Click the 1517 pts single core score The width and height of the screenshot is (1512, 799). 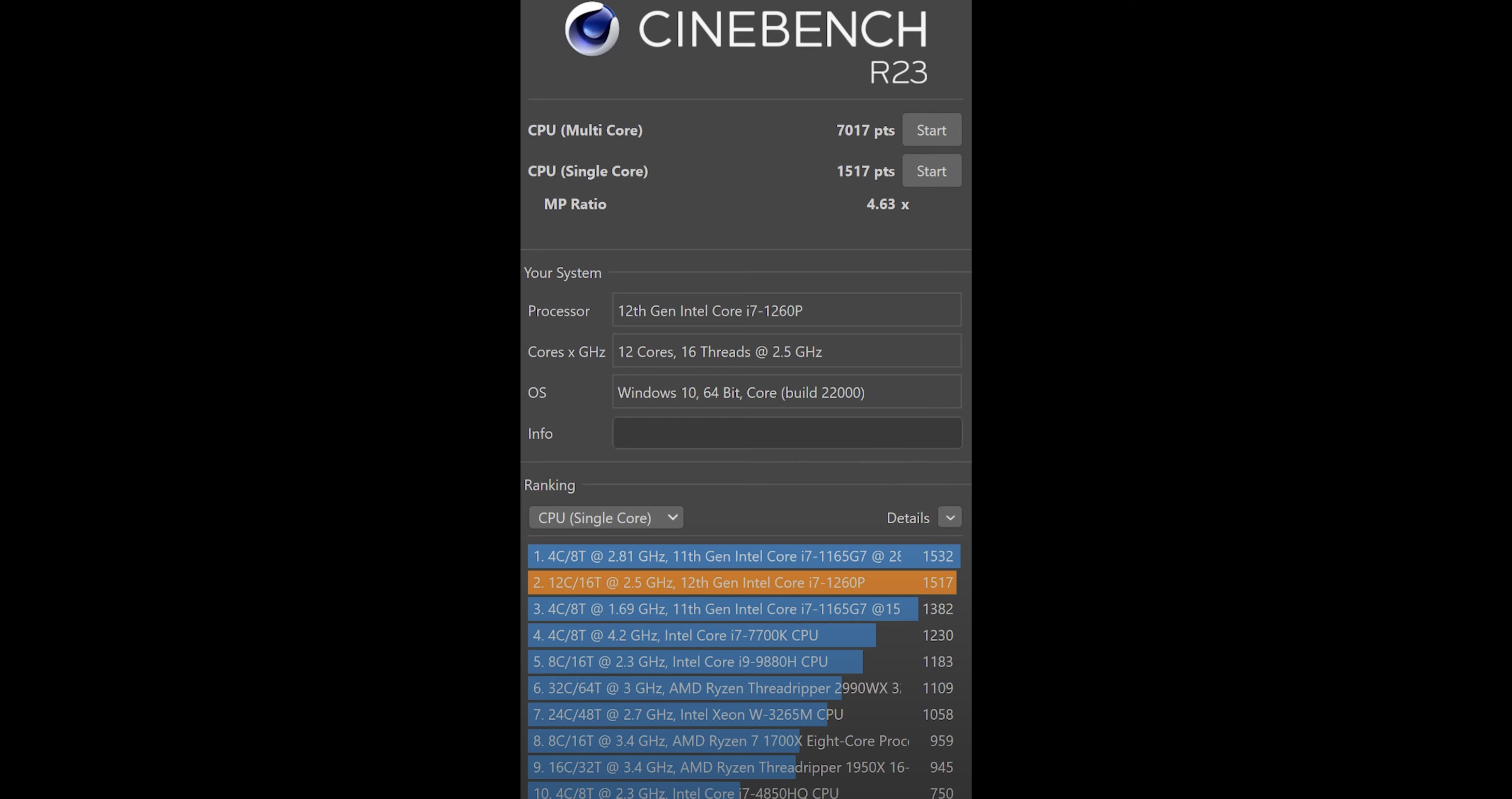(865, 172)
